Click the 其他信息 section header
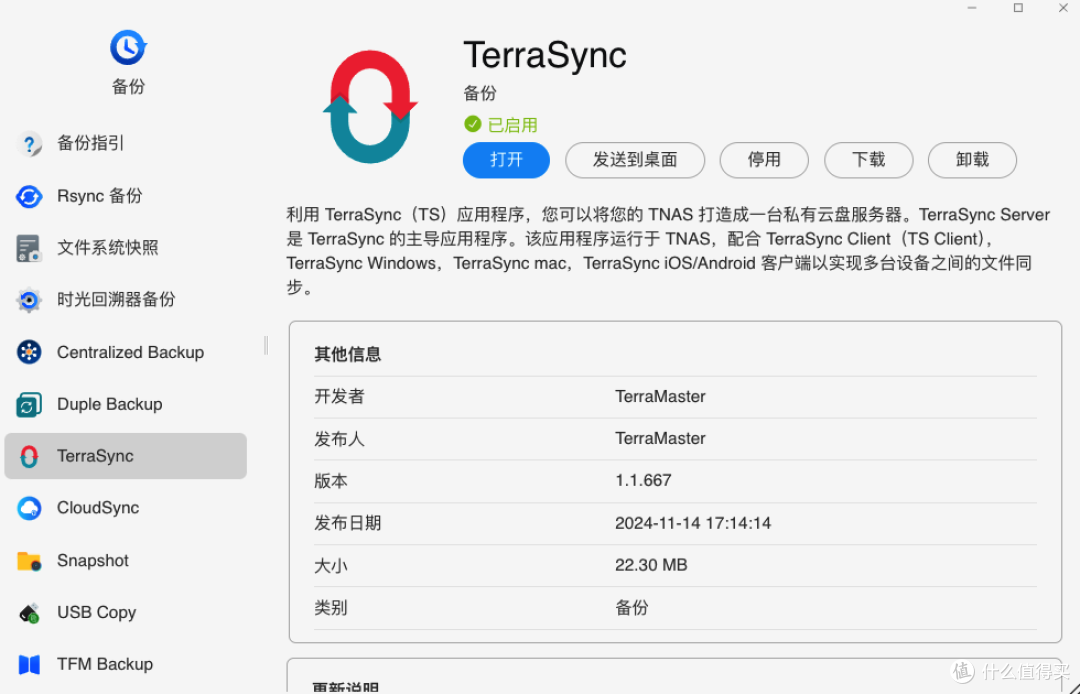The height and width of the screenshot is (694, 1080). (x=348, y=354)
